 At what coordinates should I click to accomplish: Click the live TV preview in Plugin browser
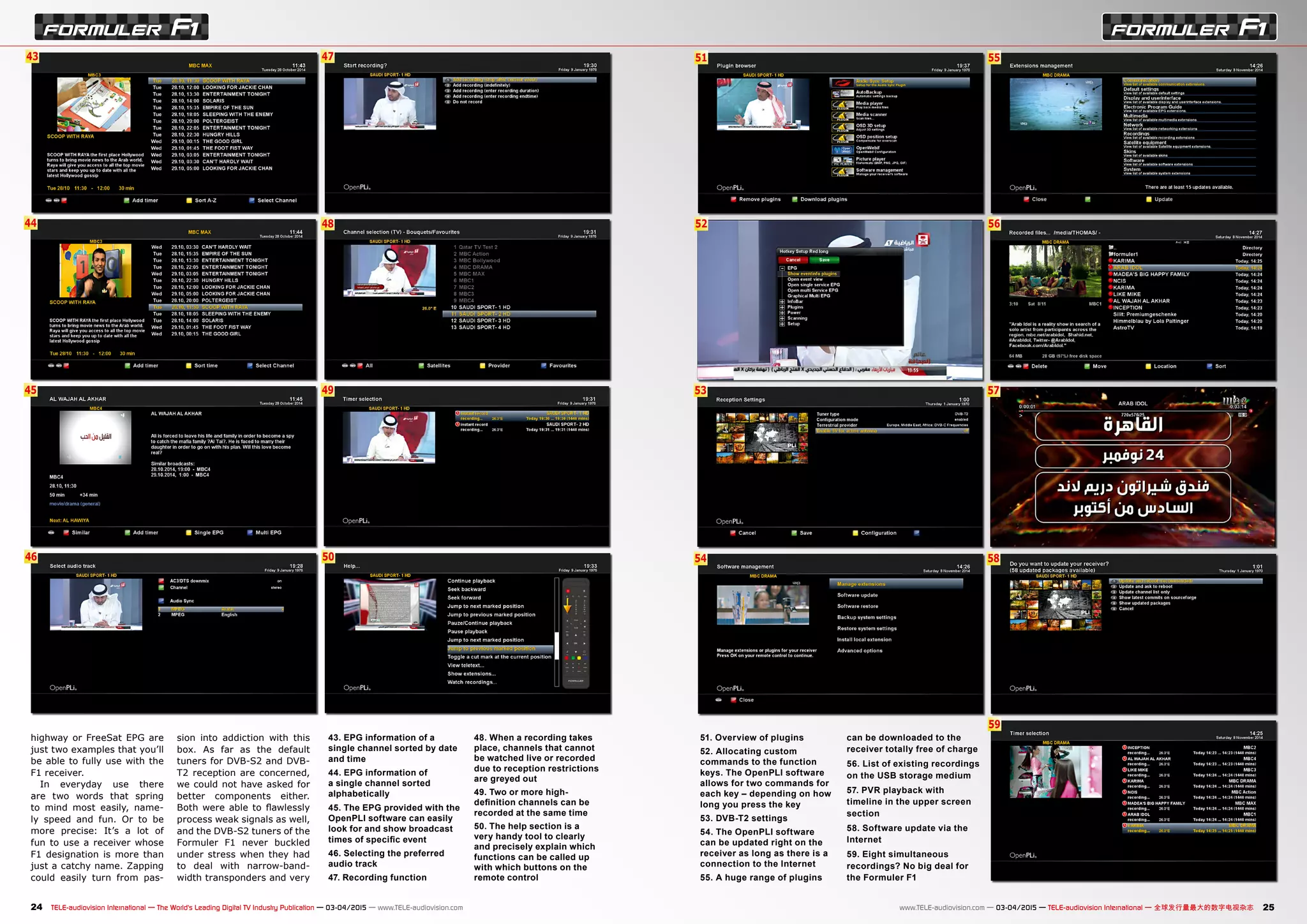tap(763, 105)
